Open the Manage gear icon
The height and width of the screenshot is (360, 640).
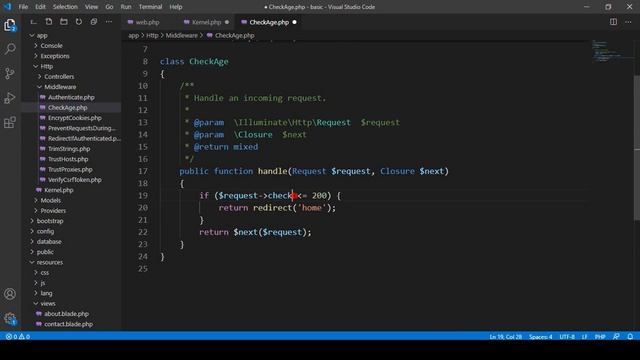10,318
